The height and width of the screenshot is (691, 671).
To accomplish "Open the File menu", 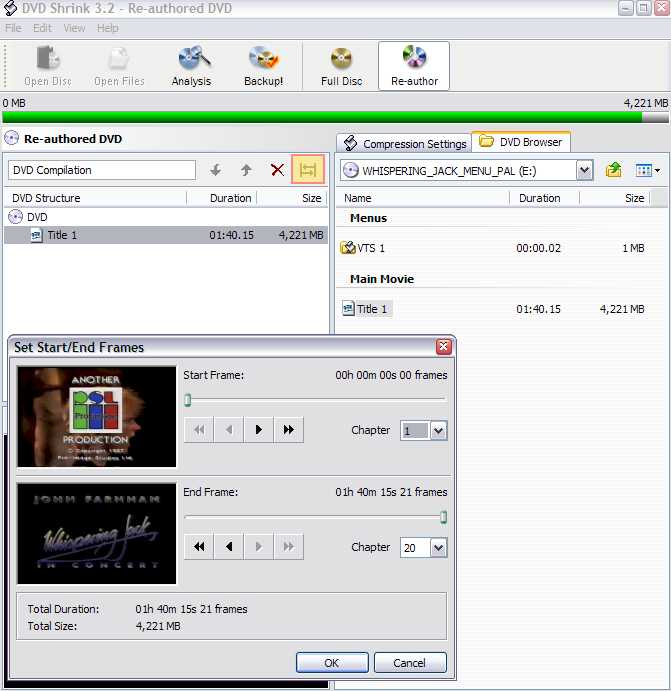I will point(13,28).
